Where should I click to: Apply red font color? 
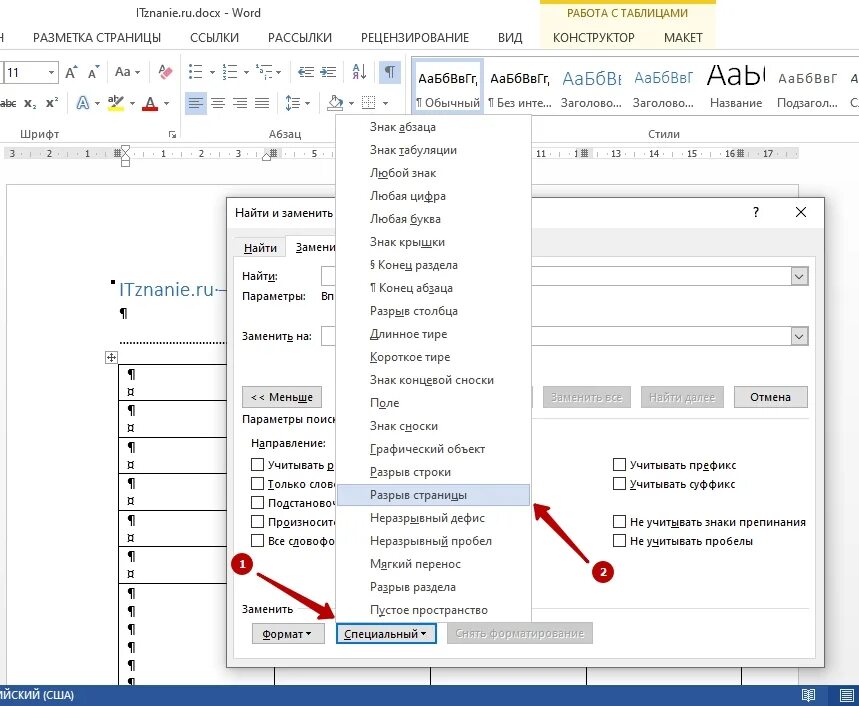(x=150, y=103)
